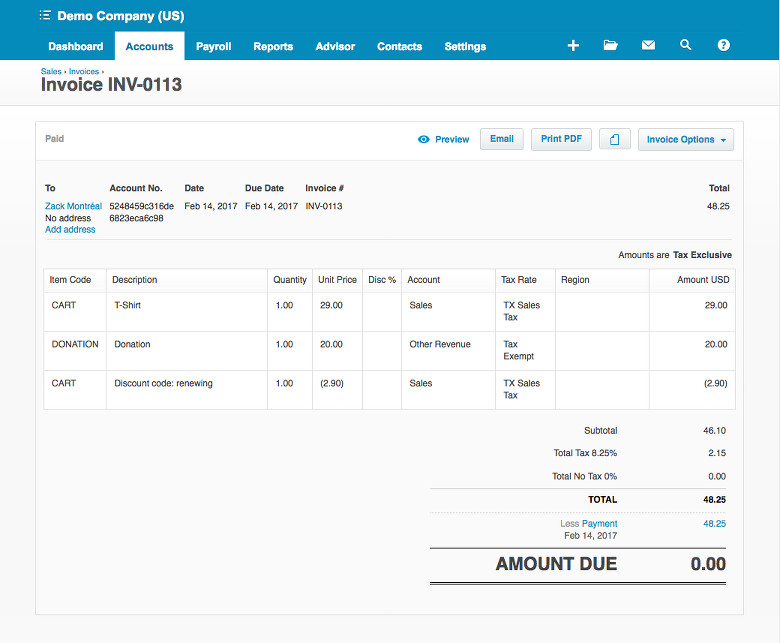Click the search magnifier icon

[685, 46]
